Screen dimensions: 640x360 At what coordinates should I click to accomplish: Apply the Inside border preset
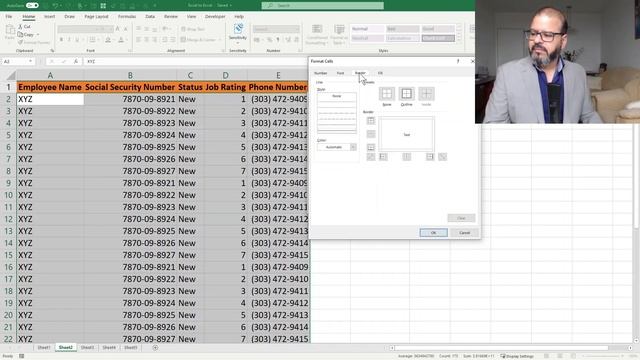tap(426, 94)
